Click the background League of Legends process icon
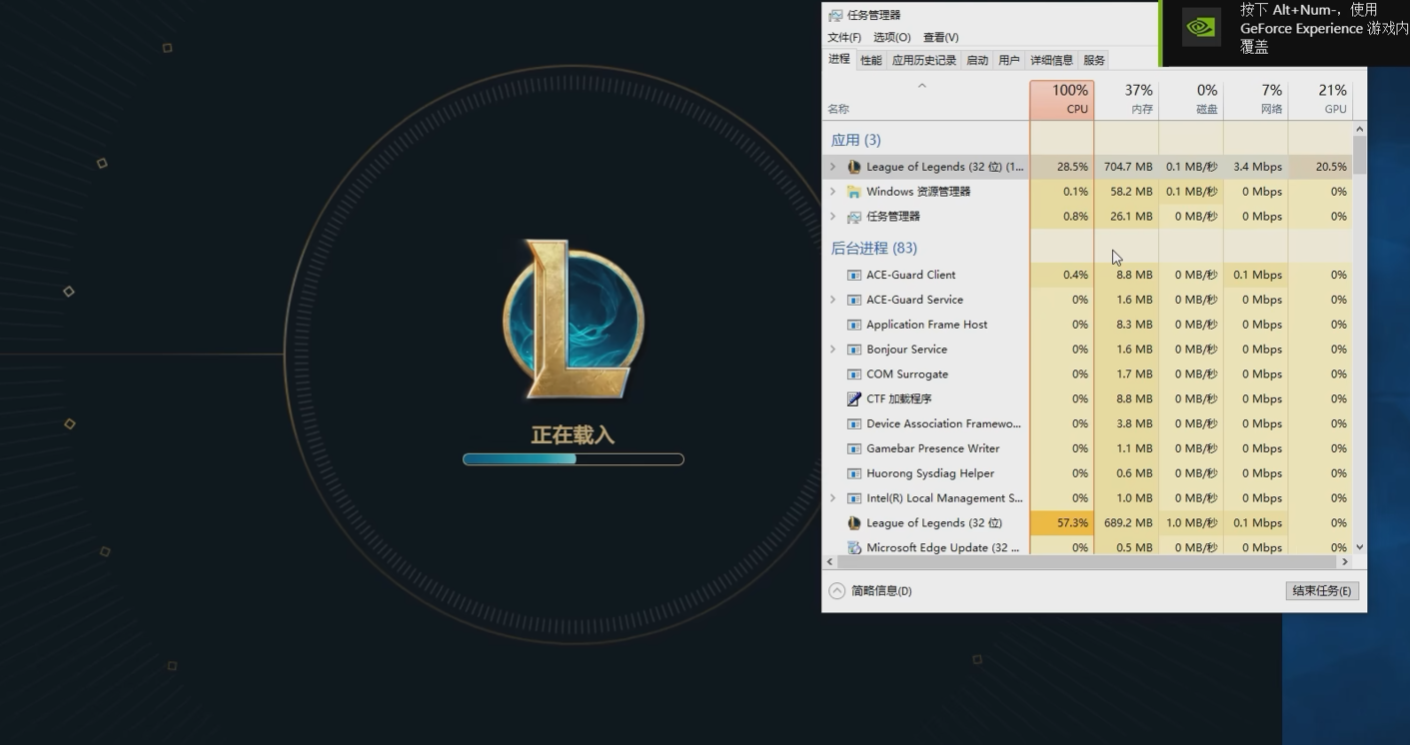Image resolution: width=1410 pixels, height=745 pixels. tap(854, 523)
